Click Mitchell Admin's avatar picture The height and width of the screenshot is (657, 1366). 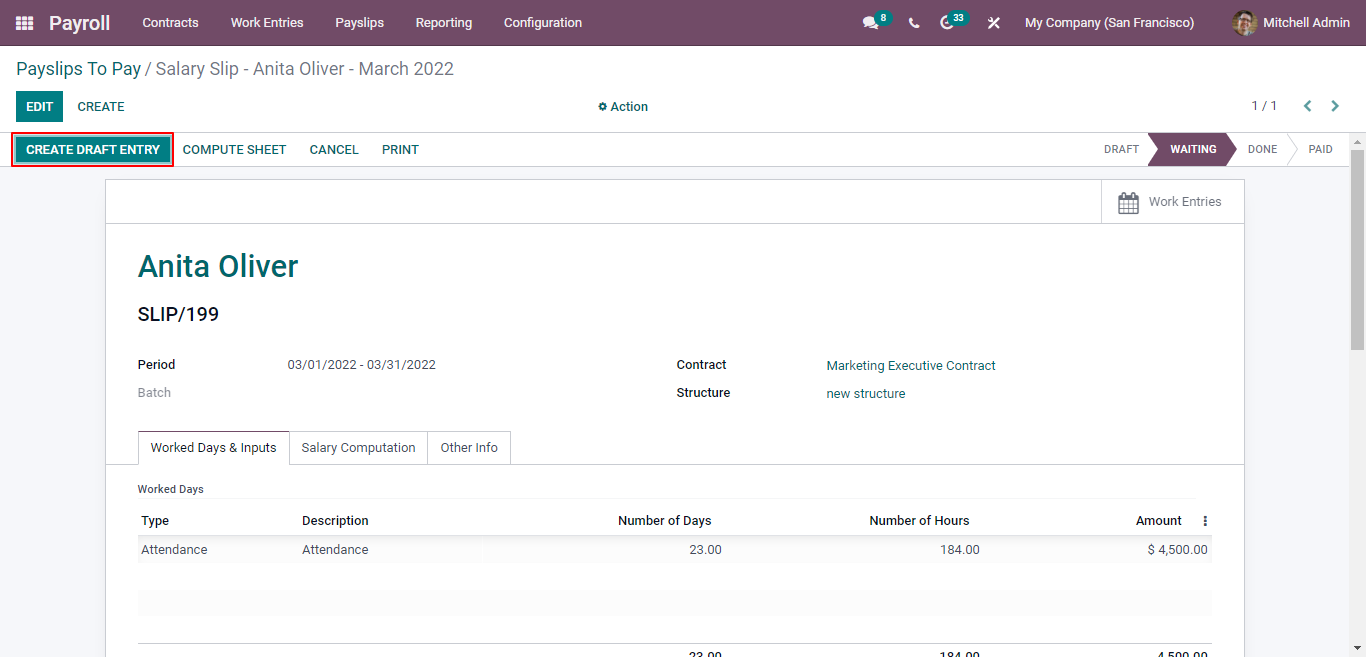coord(1245,23)
